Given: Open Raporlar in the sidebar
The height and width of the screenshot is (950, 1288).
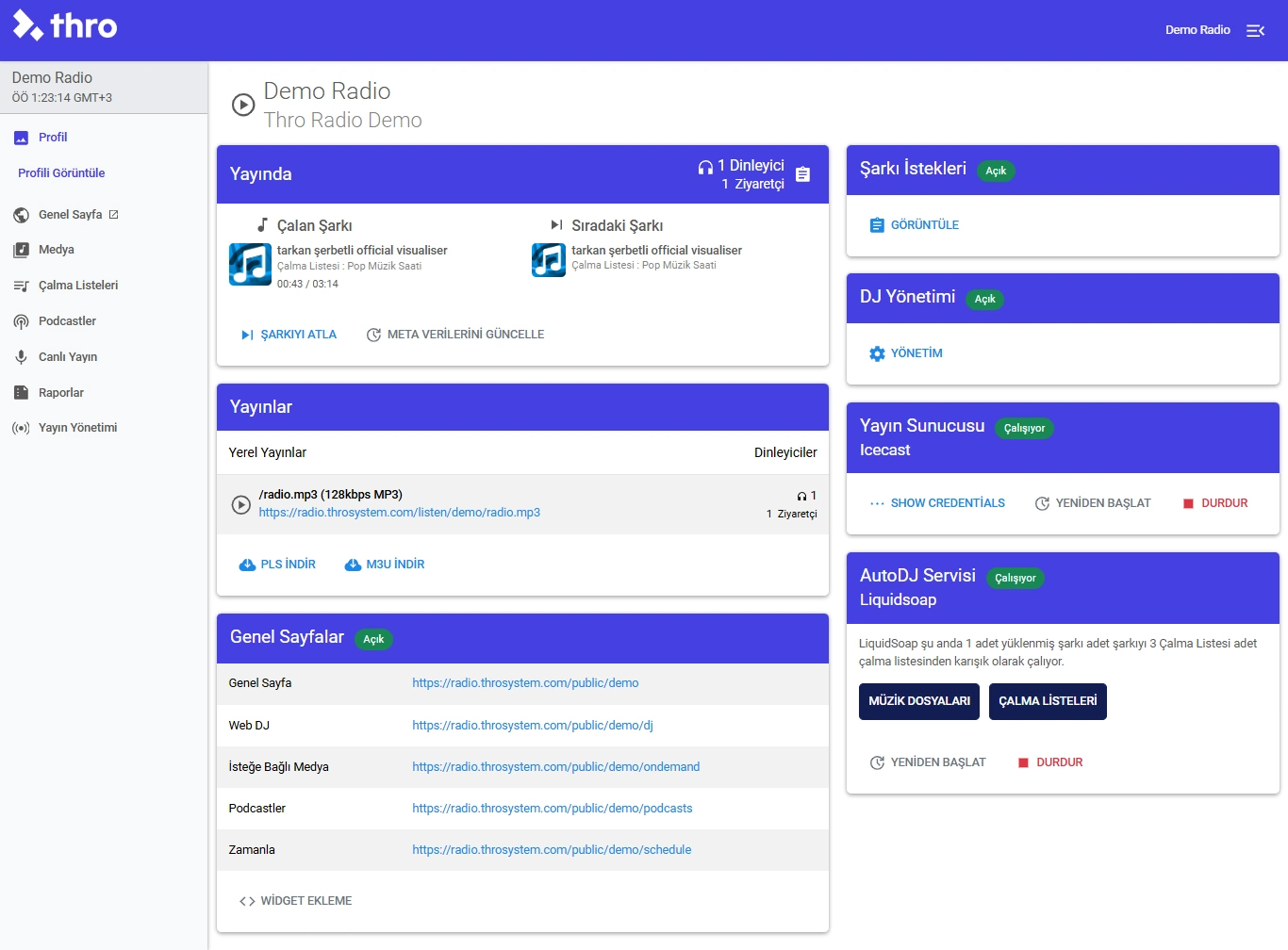Looking at the screenshot, I should point(104,393).
